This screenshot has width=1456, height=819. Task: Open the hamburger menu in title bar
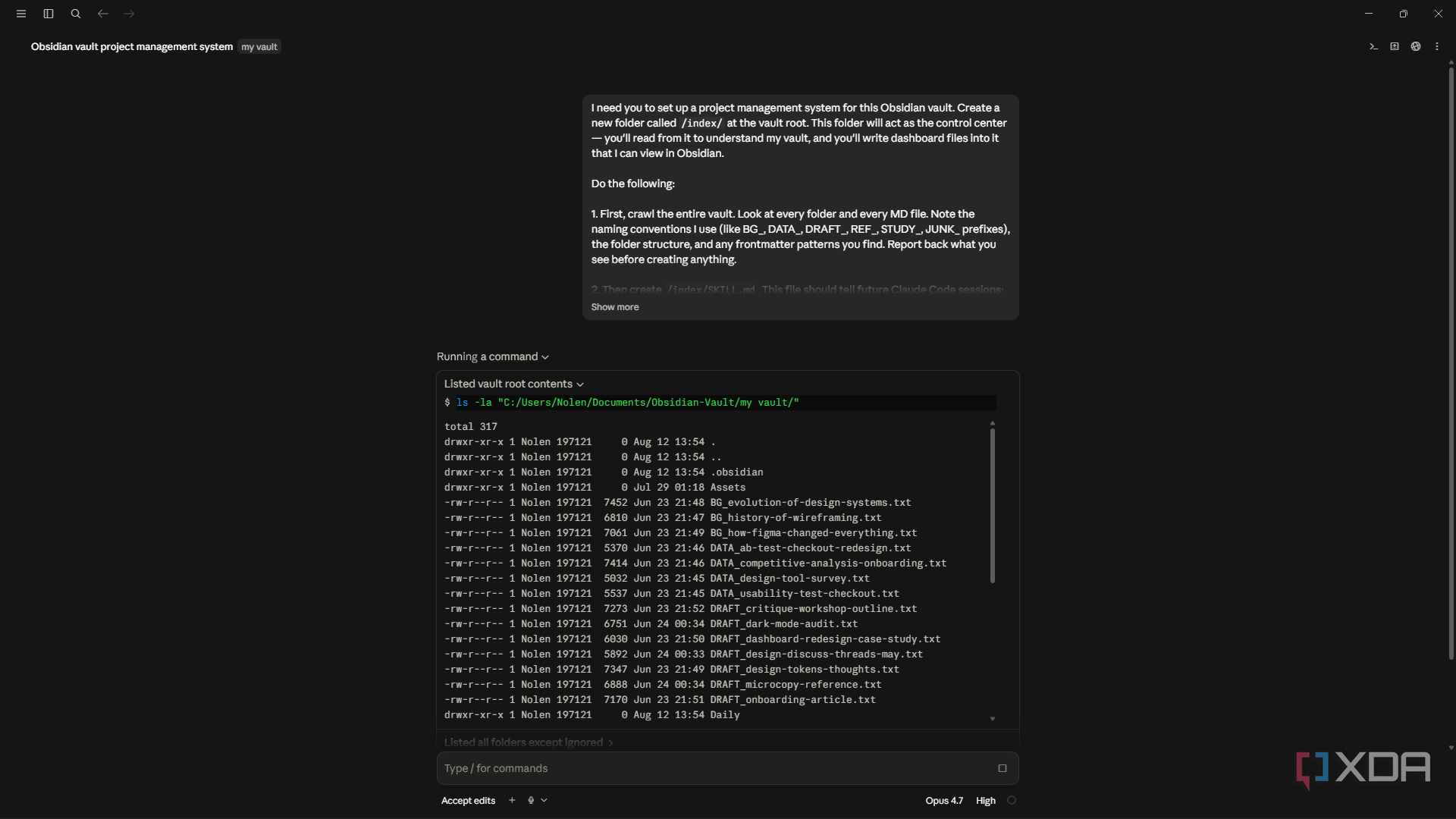click(21, 14)
